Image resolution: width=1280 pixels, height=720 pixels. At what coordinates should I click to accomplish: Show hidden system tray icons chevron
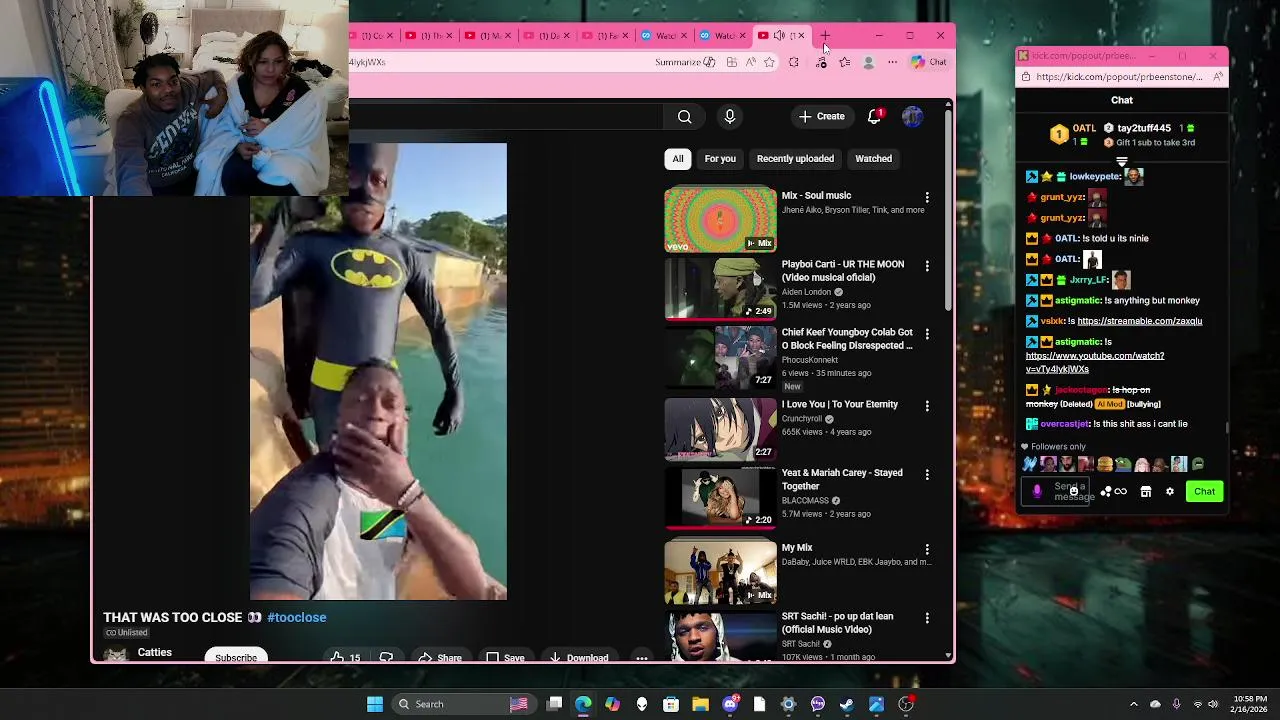click(x=1133, y=704)
